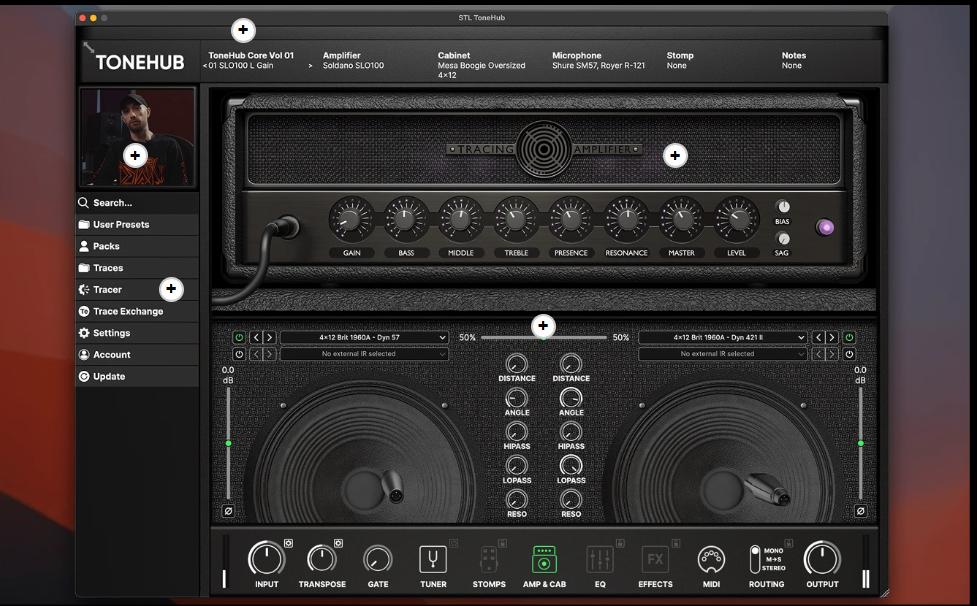Screen dimensions: 977x606
Task: Click the GAIN knob on amplifier
Action: click(x=351, y=219)
